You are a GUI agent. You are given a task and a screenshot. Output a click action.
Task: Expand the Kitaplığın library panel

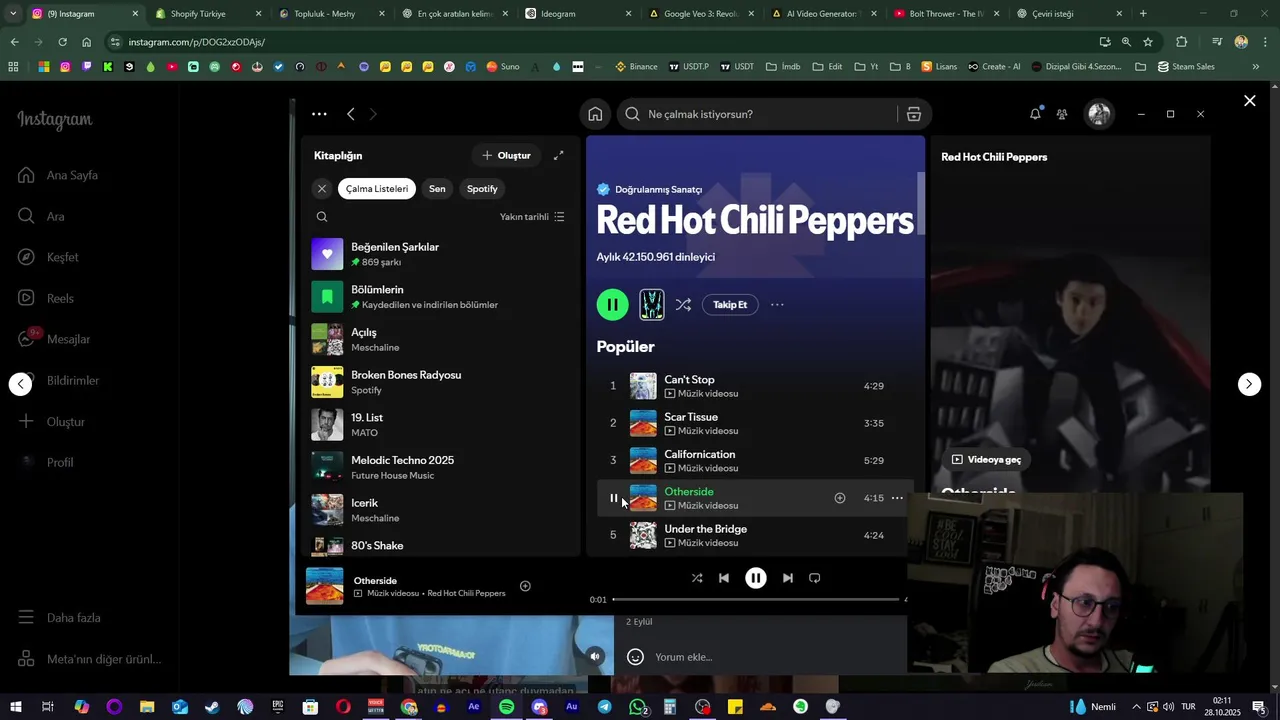[x=558, y=155]
